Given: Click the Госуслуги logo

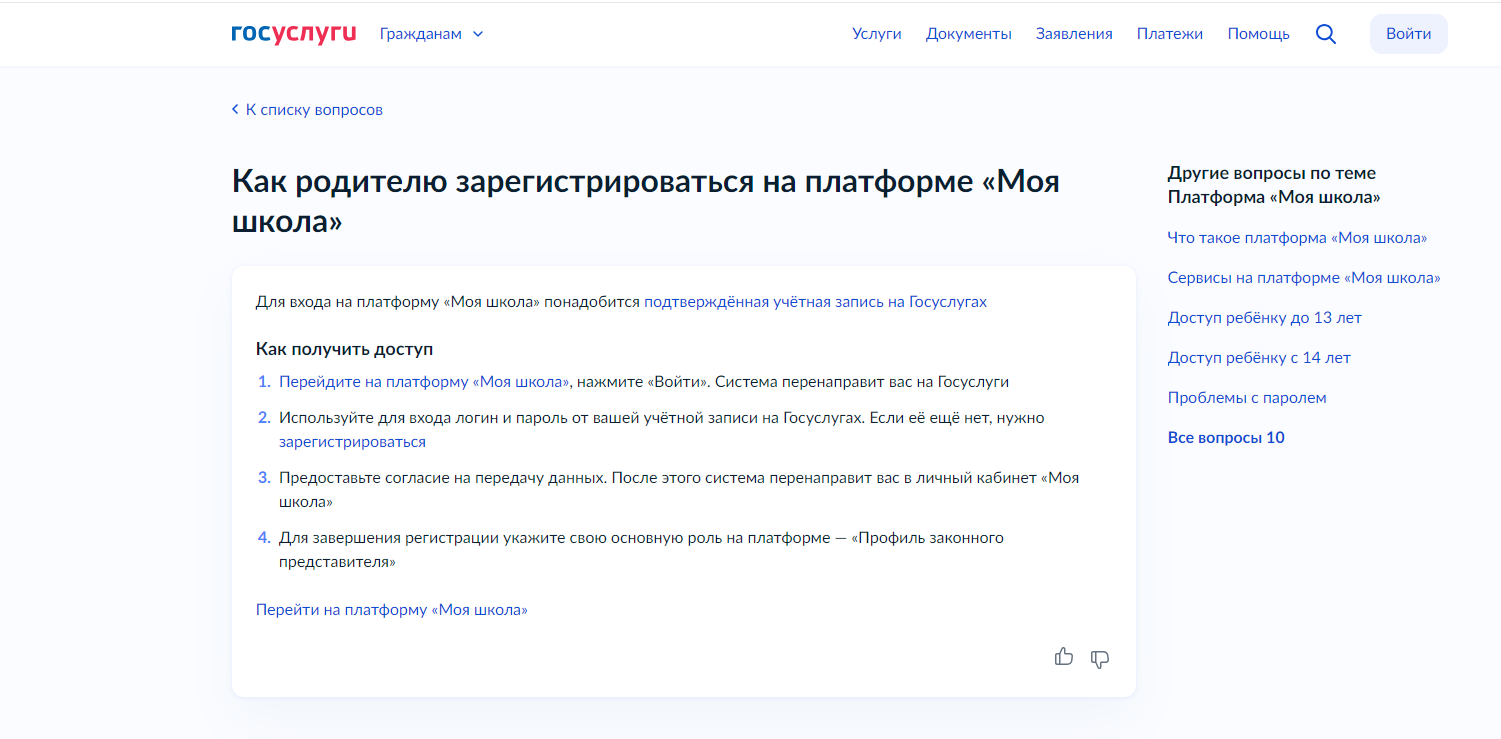Looking at the screenshot, I should (x=293, y=34).
